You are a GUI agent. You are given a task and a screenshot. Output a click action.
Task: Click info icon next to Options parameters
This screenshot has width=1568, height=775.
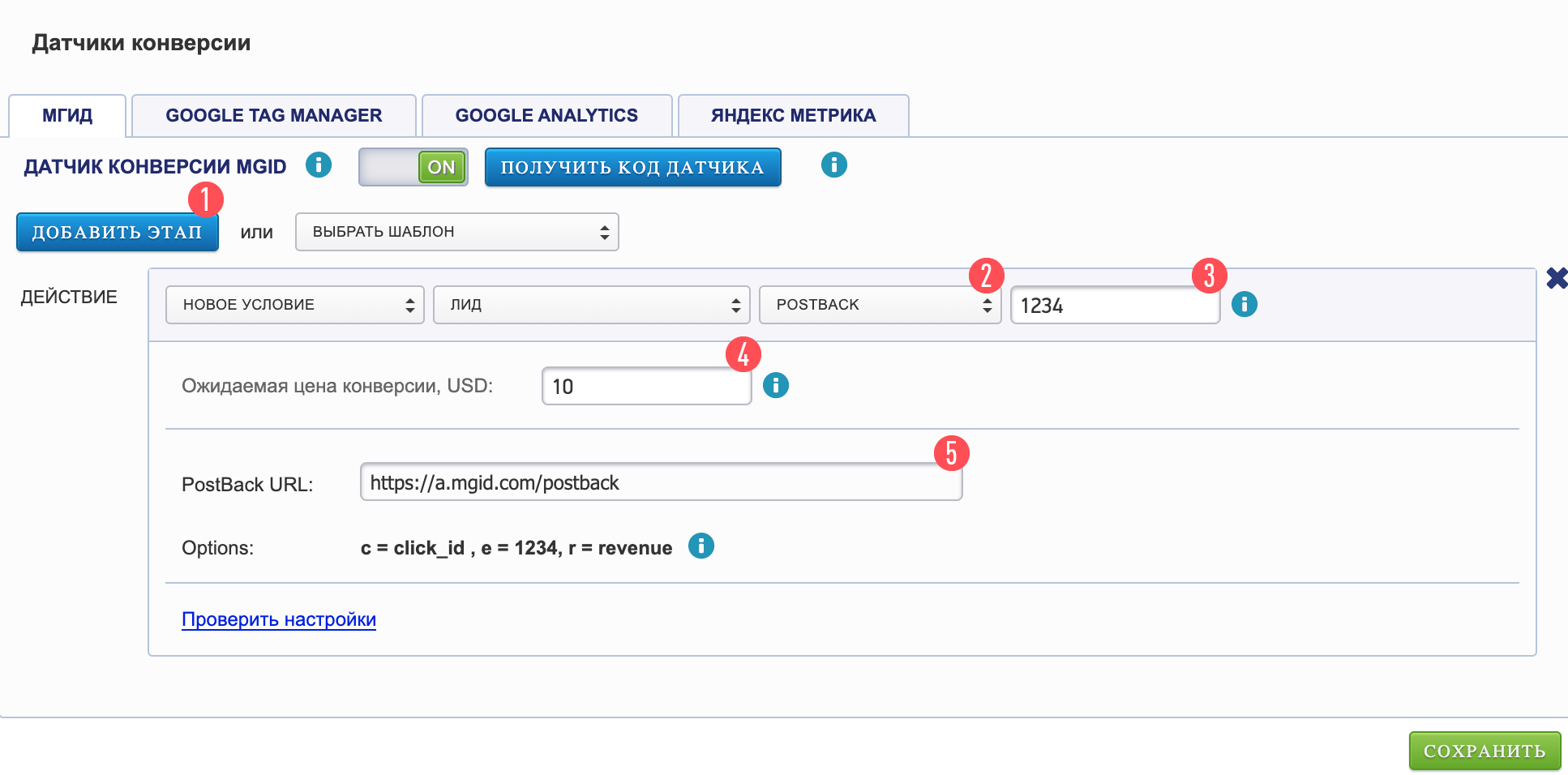coord(700,546)
